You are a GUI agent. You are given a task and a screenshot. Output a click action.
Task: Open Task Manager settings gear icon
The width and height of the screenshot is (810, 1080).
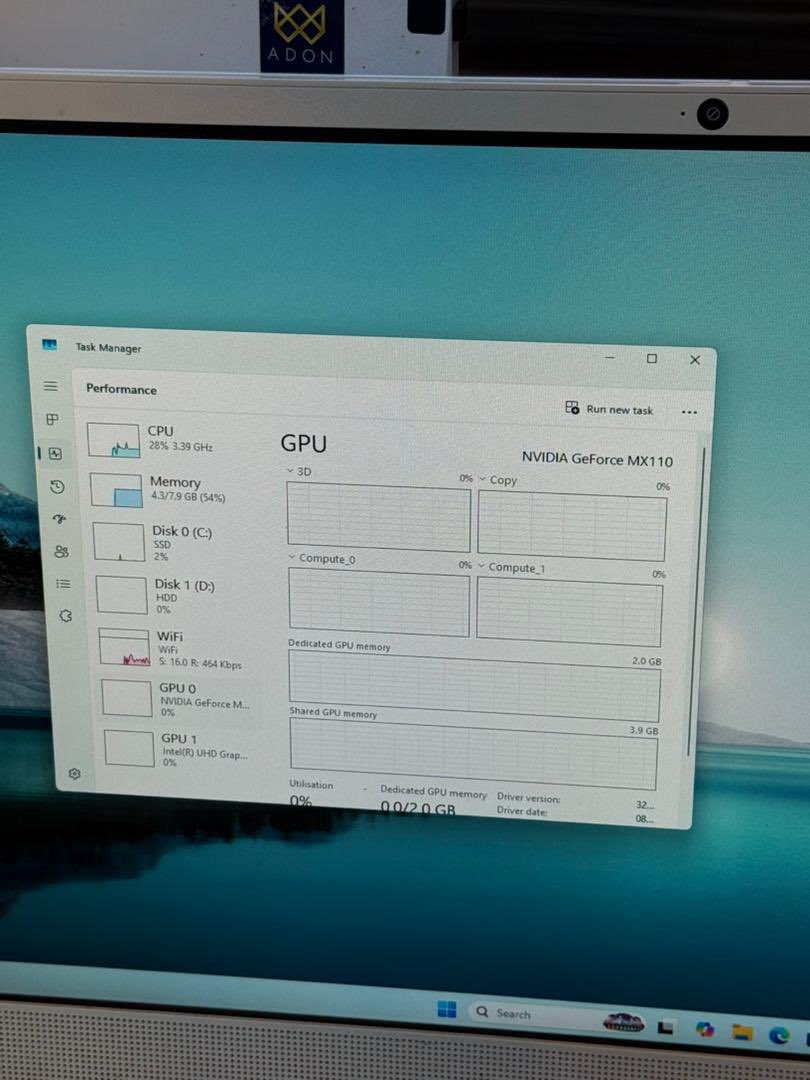74,773
